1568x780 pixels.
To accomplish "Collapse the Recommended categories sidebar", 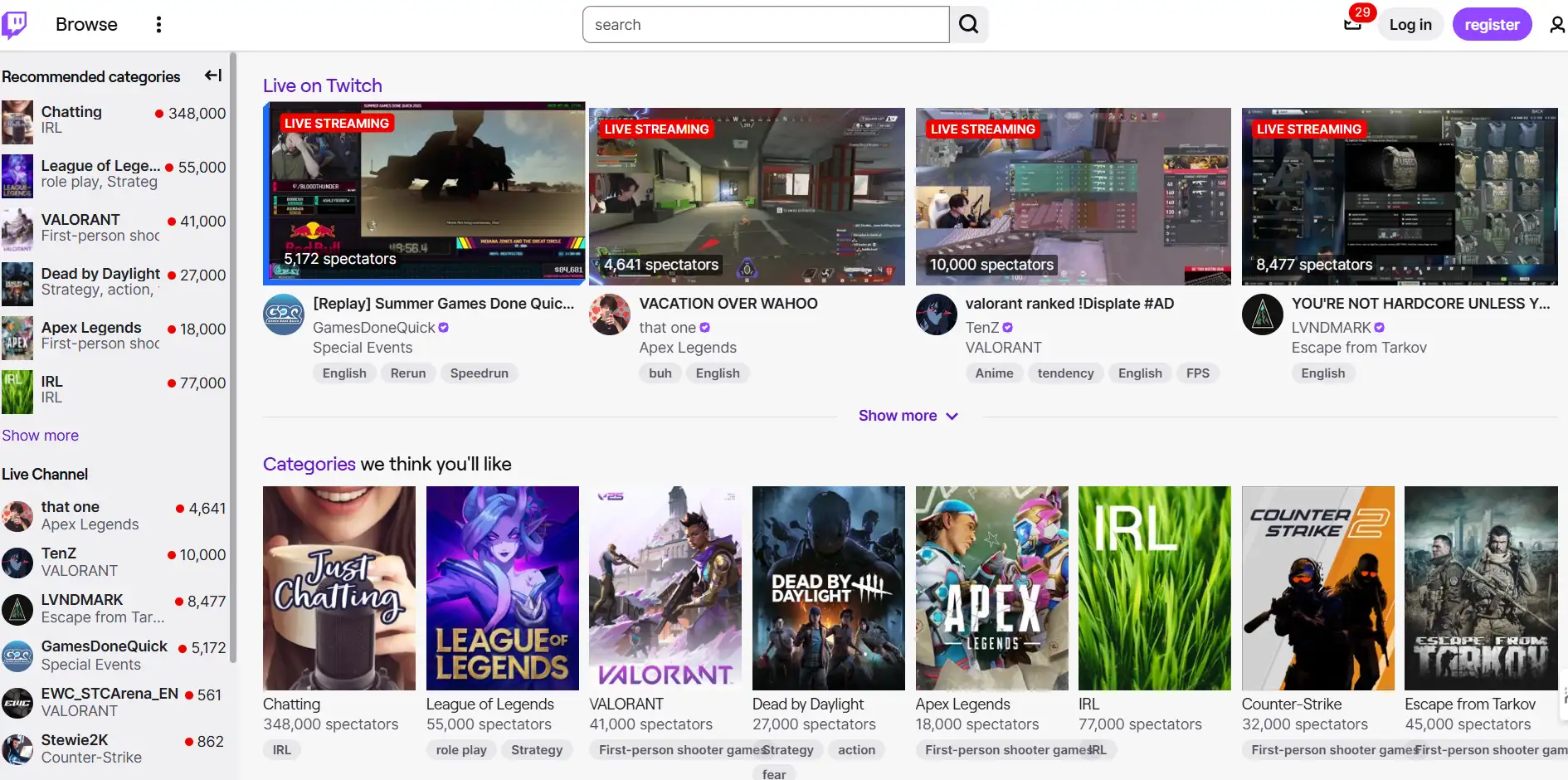I will pyautogui.click(x=213, y=76).
